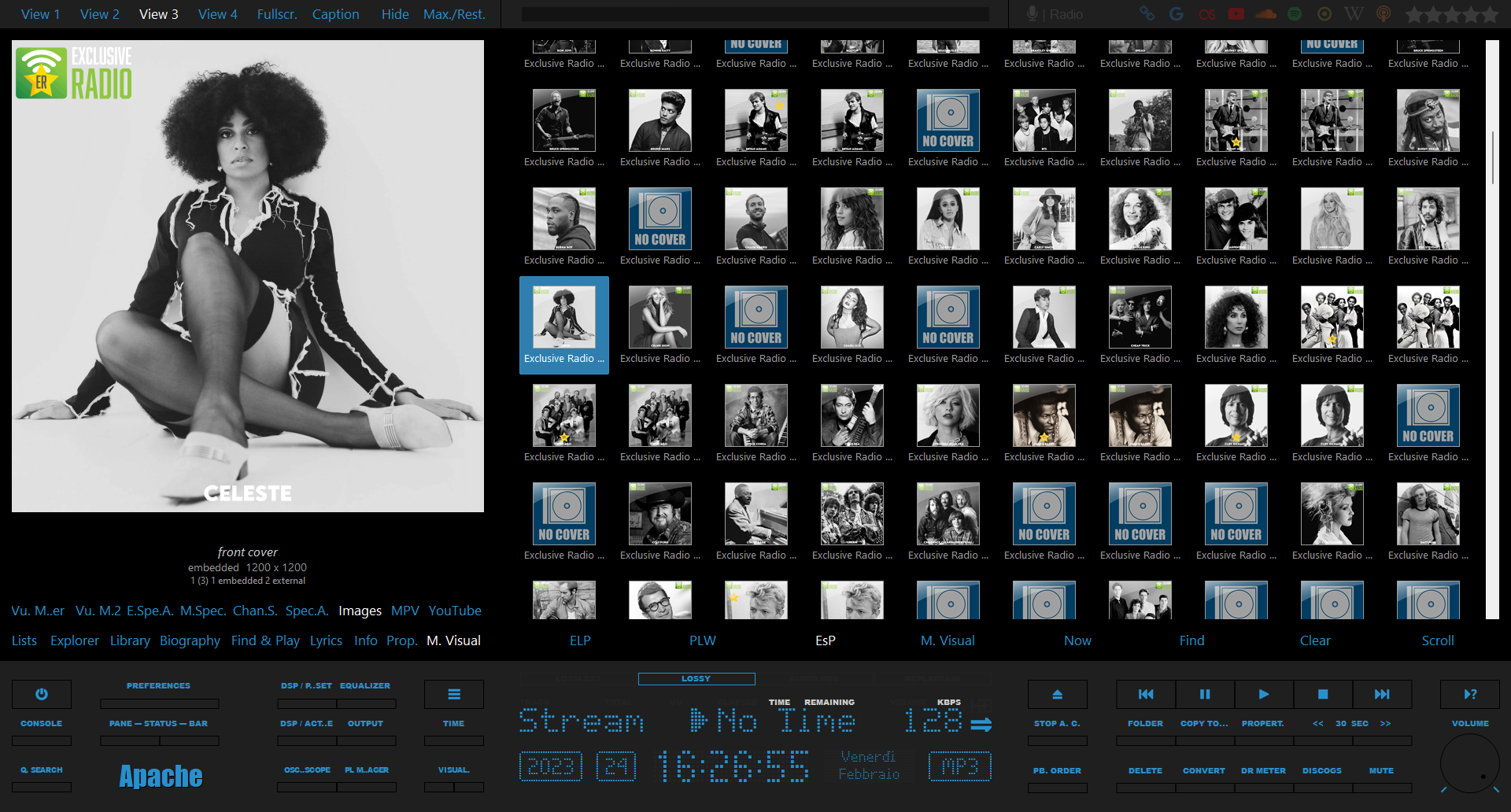Open the Last.fm icon
The width and height of the screenshot is (1511, 812).
pos(1206,14)
